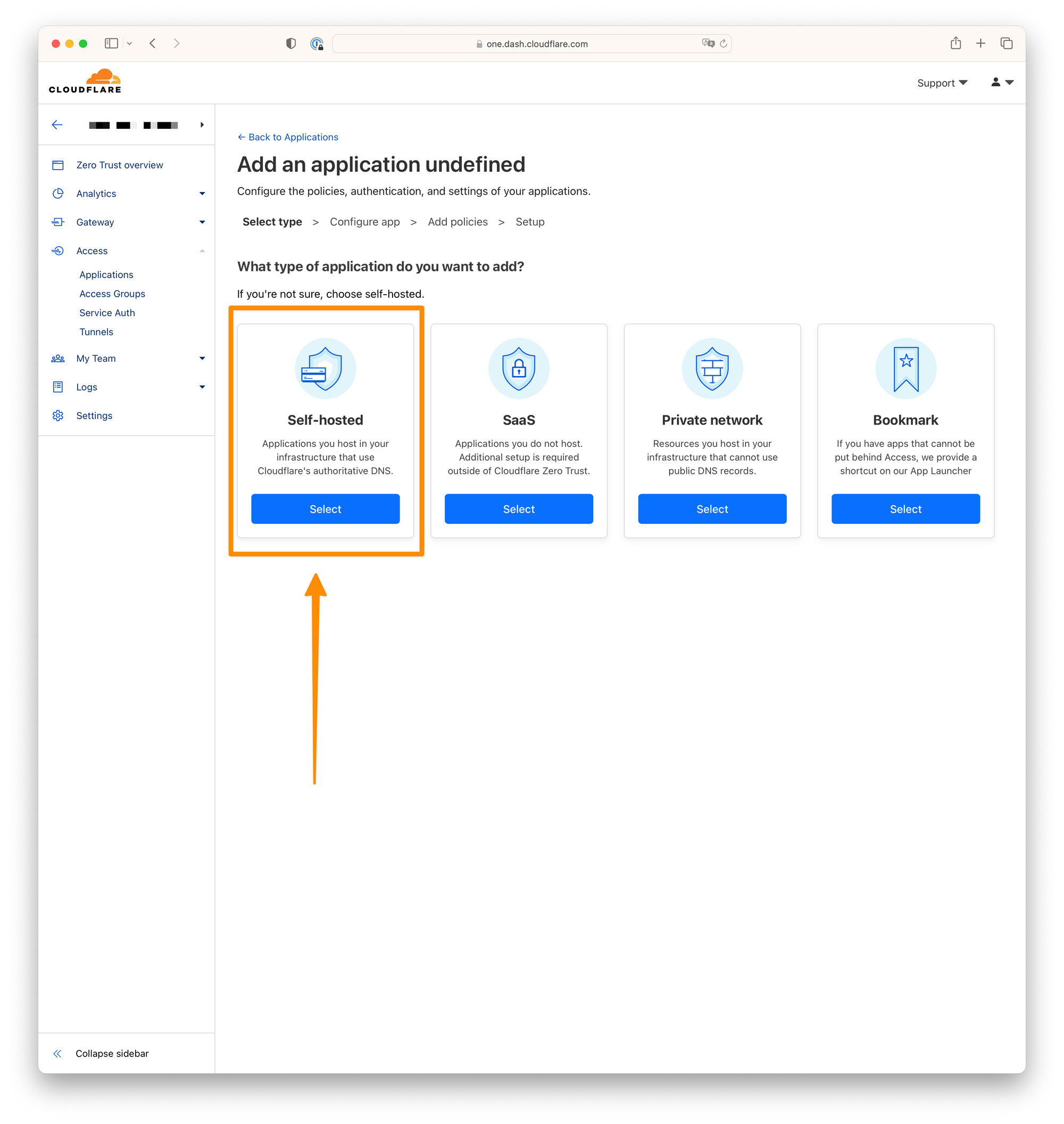Click the Gateway sidebar label
Screen dimensions: 1064x1124
coord(95,222)
